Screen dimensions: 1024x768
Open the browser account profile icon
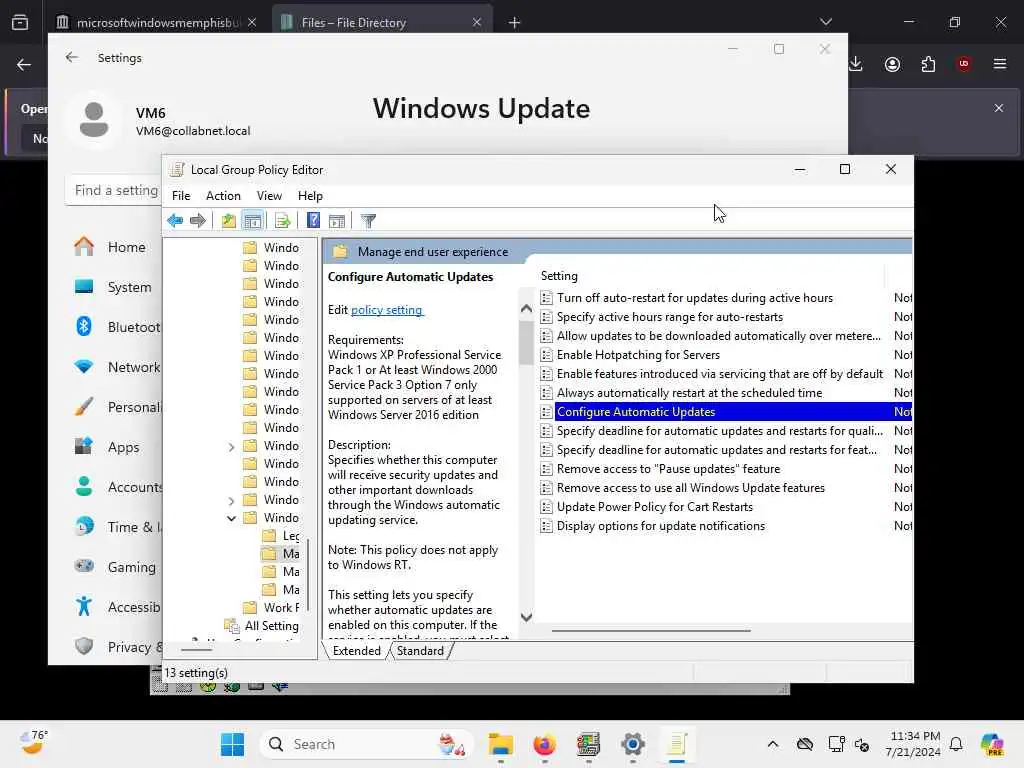pyautogui.click(x=892, y=64)
